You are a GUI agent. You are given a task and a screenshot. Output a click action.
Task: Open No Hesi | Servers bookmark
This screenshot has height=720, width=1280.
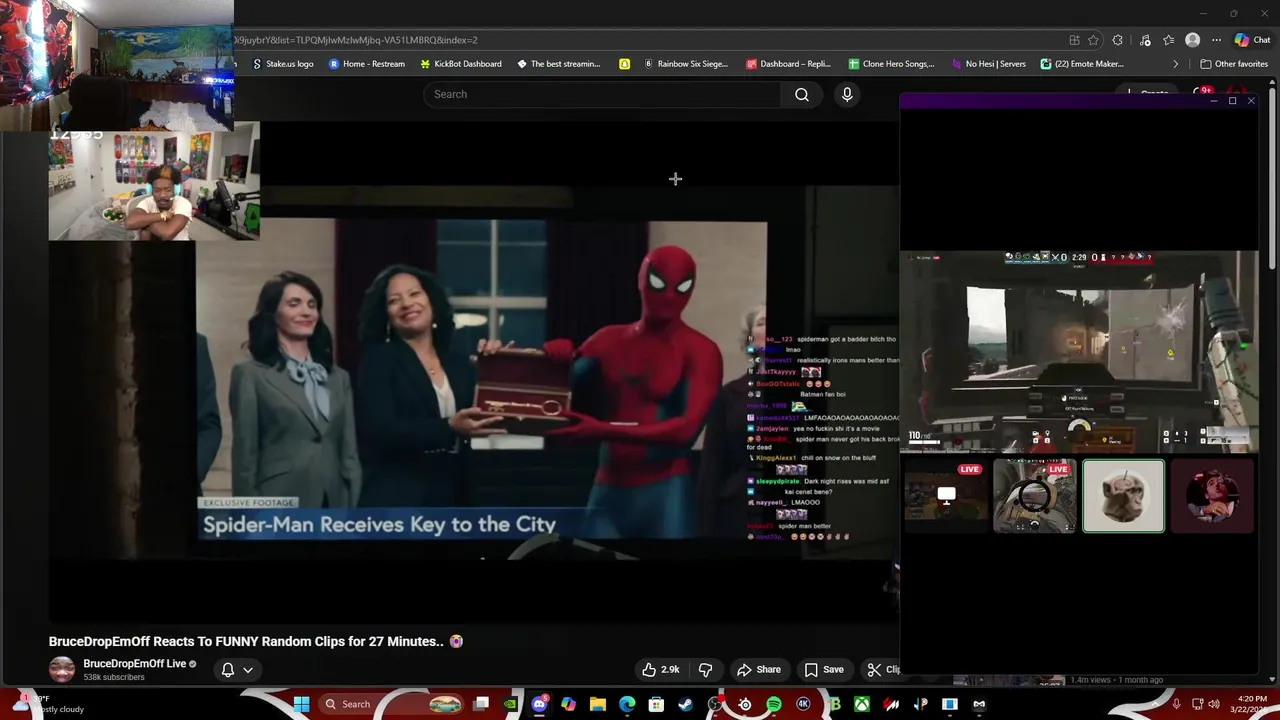point(989,64)
